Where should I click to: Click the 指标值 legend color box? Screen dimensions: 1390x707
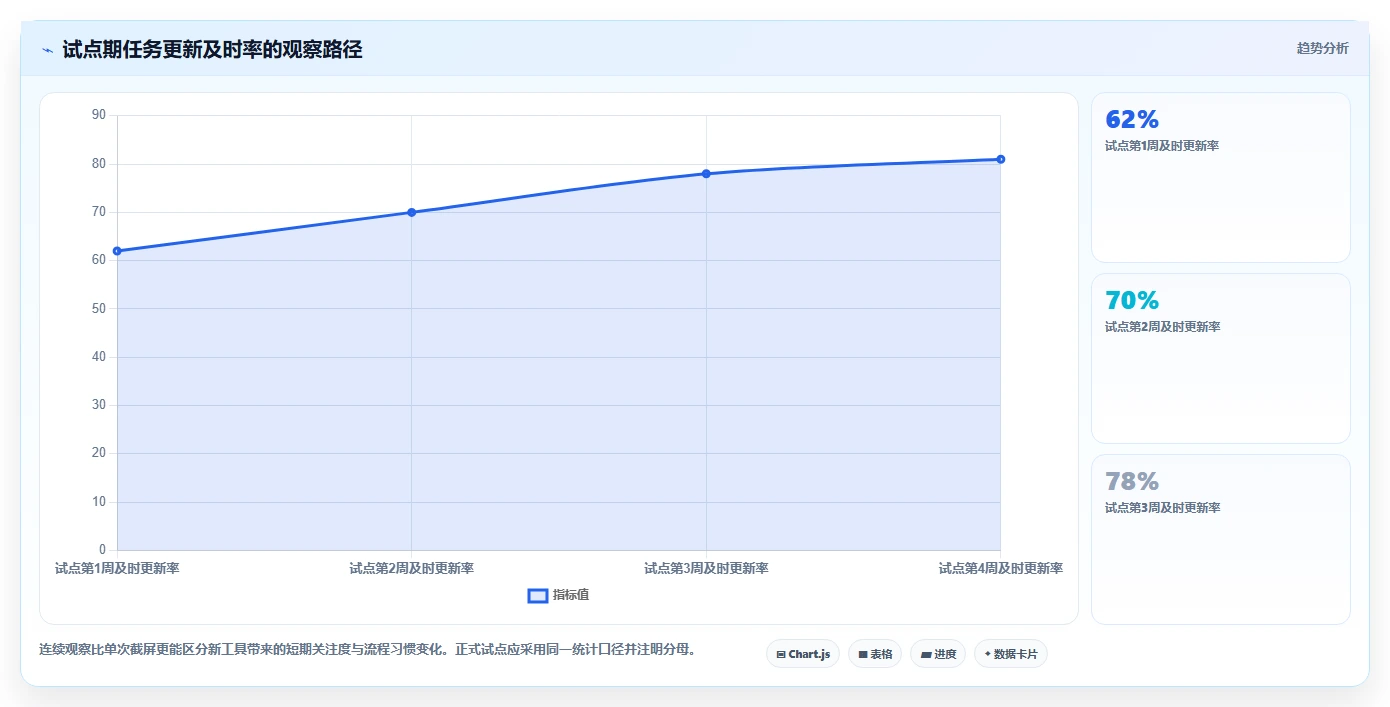pos(538,596)
